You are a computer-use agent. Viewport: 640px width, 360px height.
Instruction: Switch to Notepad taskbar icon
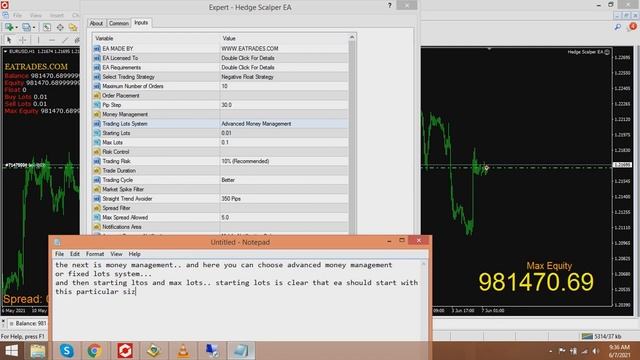point(241,351)
